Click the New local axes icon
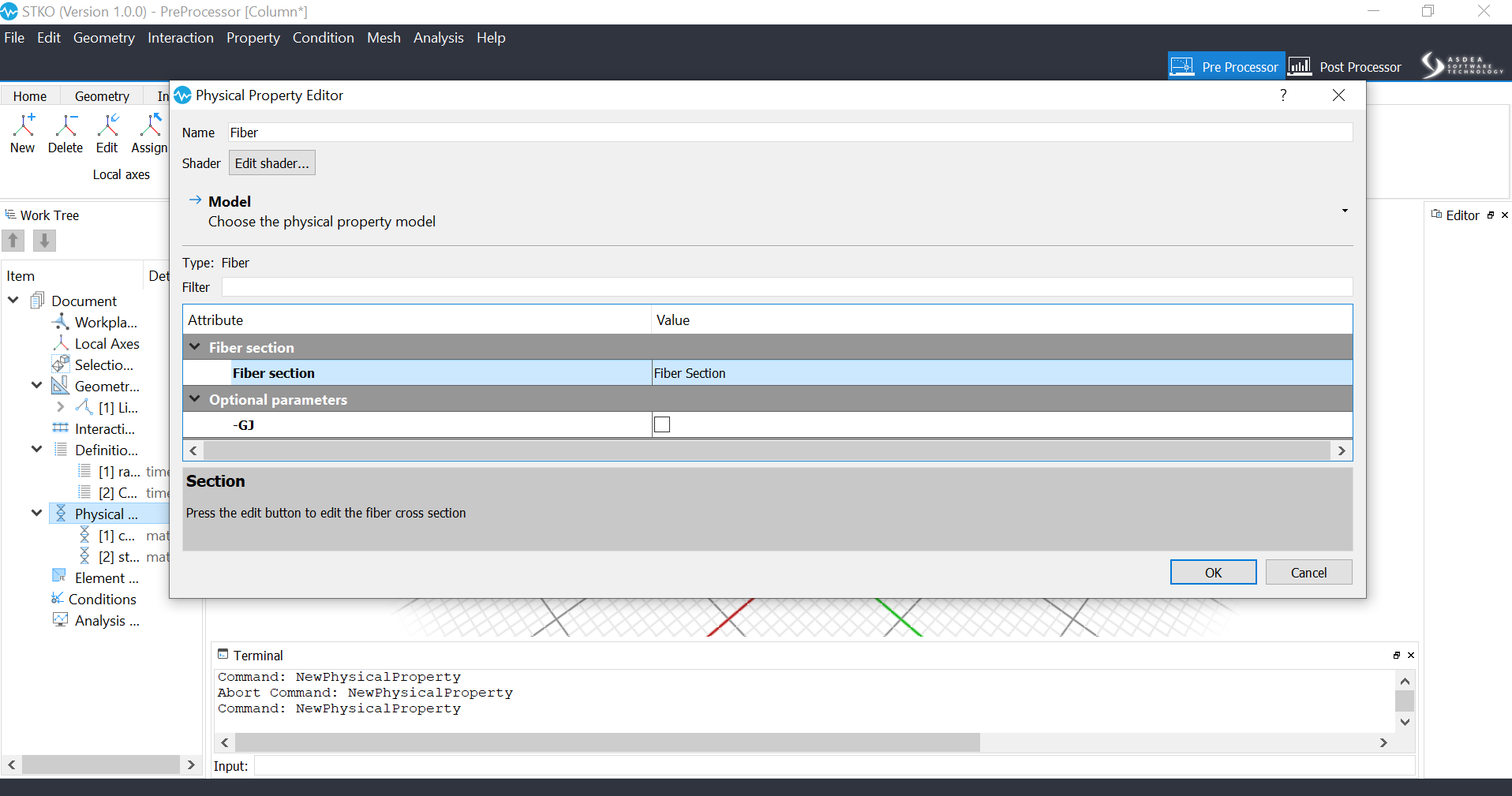The width and height of the screenshot is (1512, 796). [x=23, y=125]
